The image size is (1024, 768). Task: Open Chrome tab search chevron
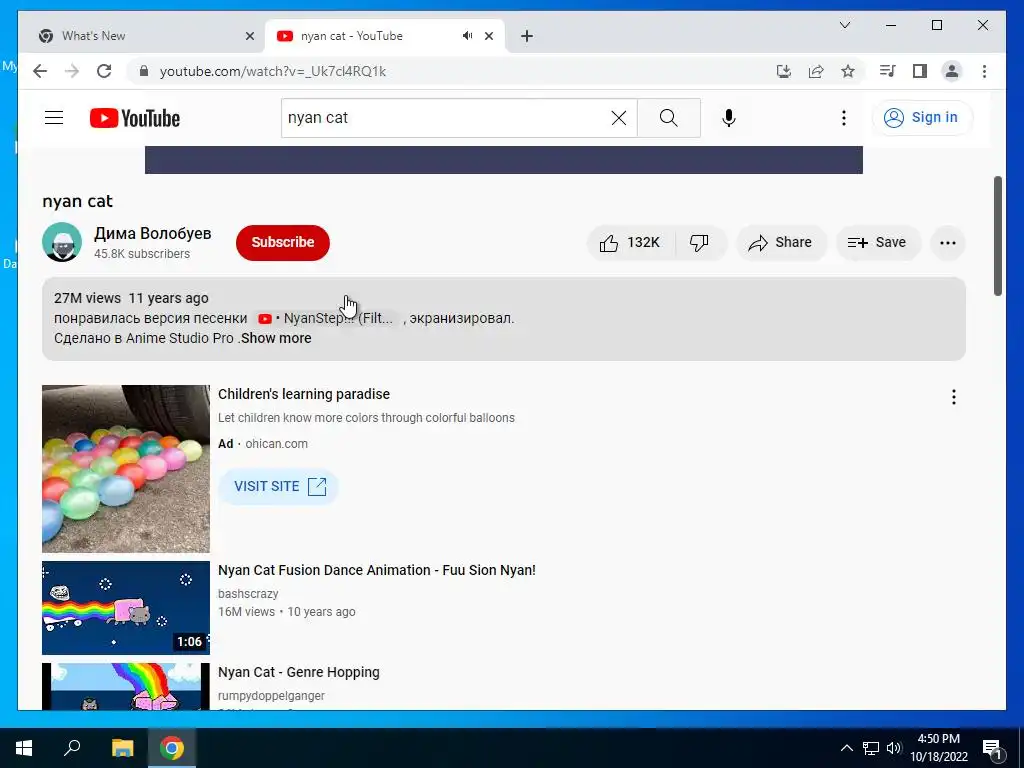pos(844,25)
